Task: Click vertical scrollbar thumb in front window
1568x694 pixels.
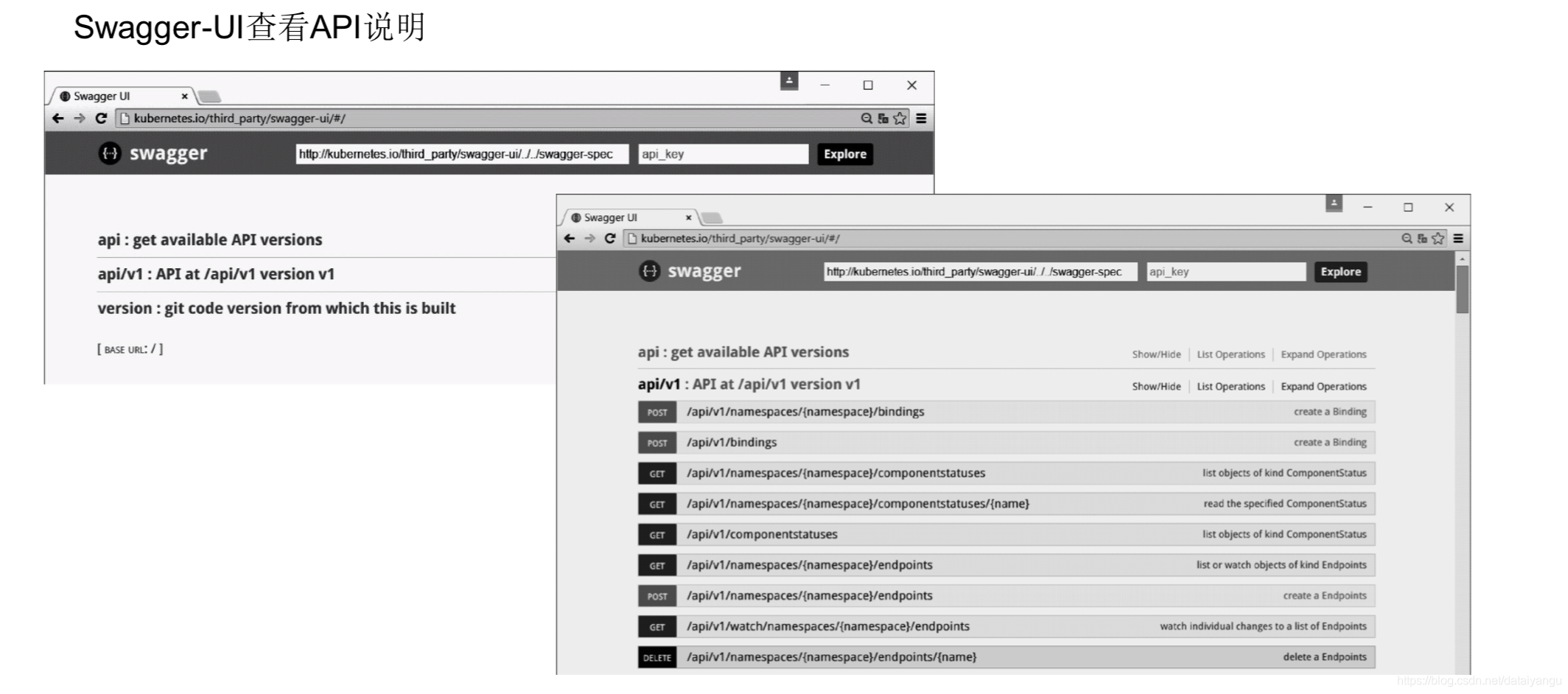Action: 1463,290
